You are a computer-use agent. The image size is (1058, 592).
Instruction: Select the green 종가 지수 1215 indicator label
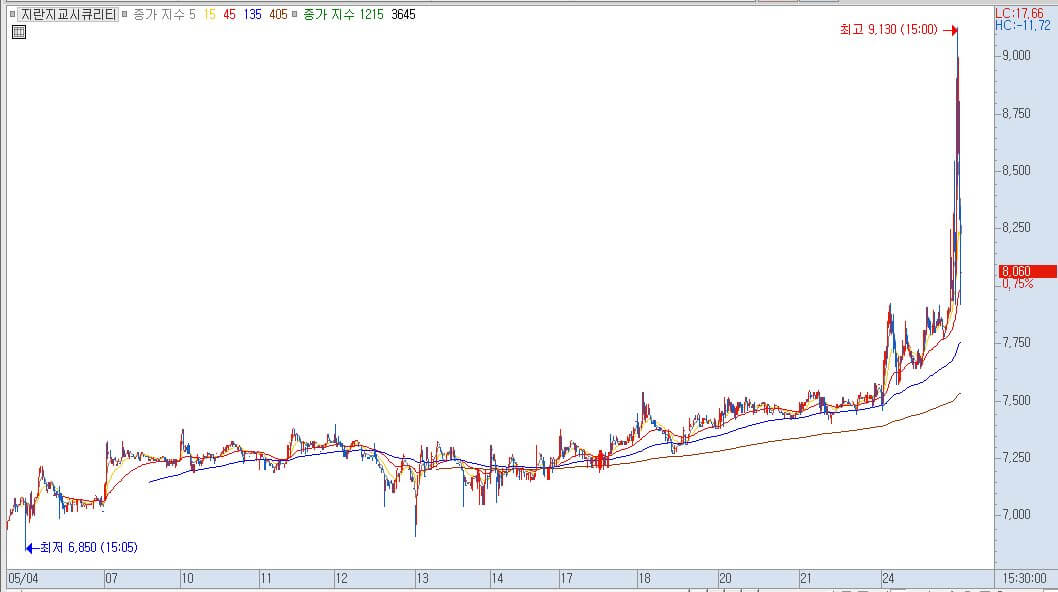coord(343,14)
